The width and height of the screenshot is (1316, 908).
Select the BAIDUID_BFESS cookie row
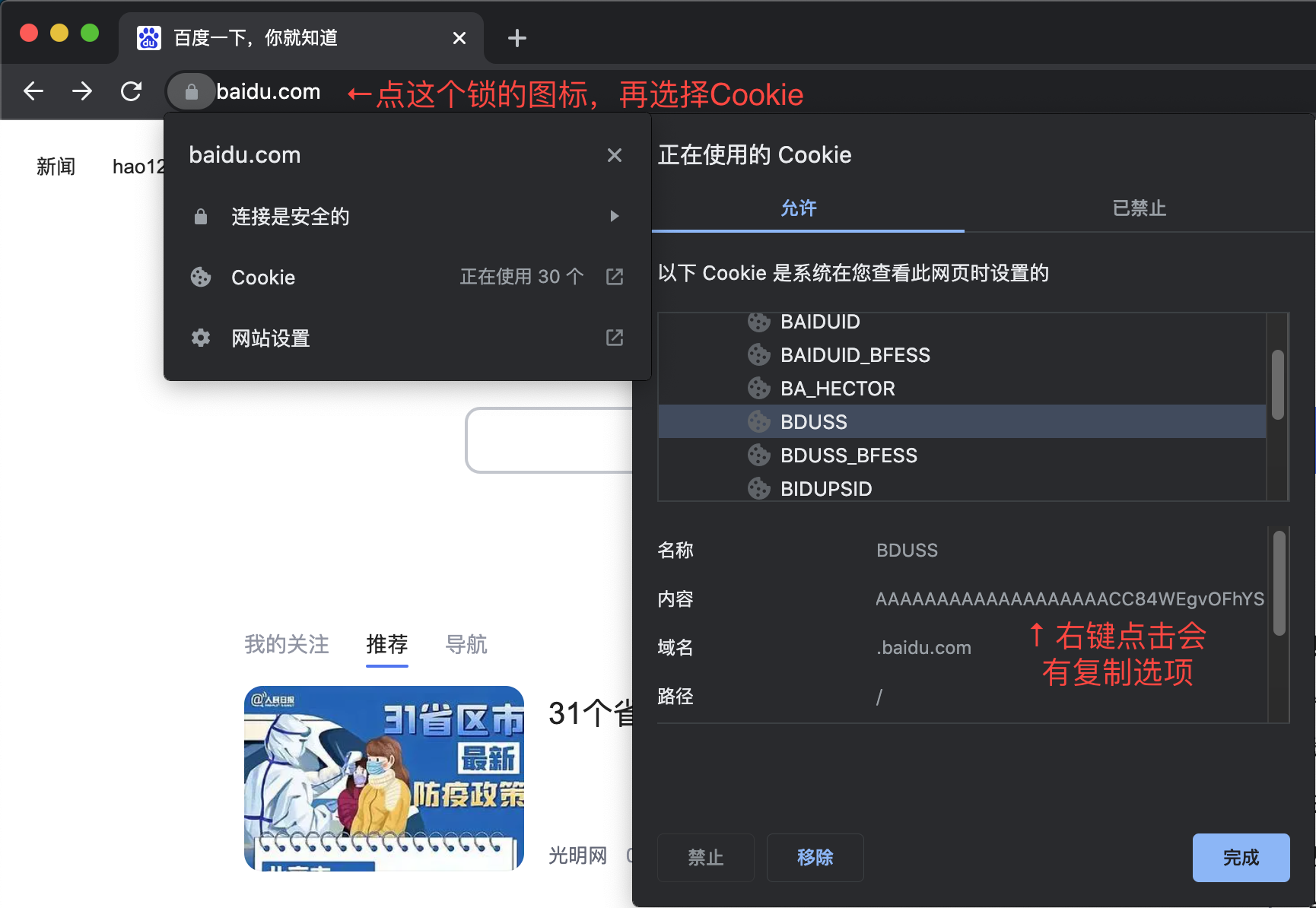tap(962, 355)
